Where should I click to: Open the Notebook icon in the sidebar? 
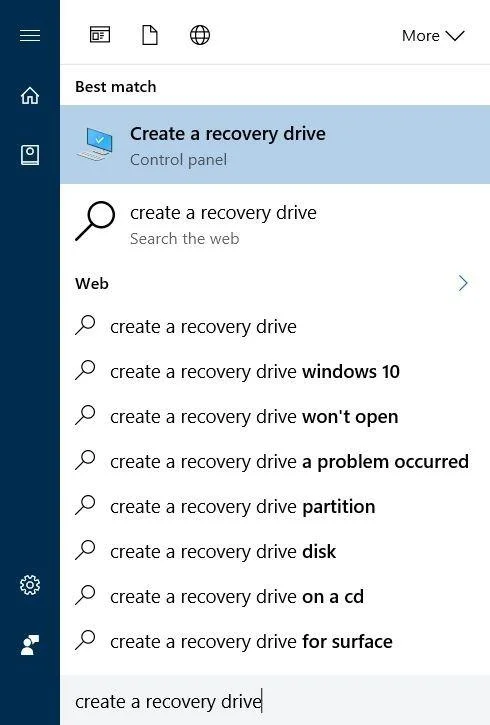pos(30,154)
